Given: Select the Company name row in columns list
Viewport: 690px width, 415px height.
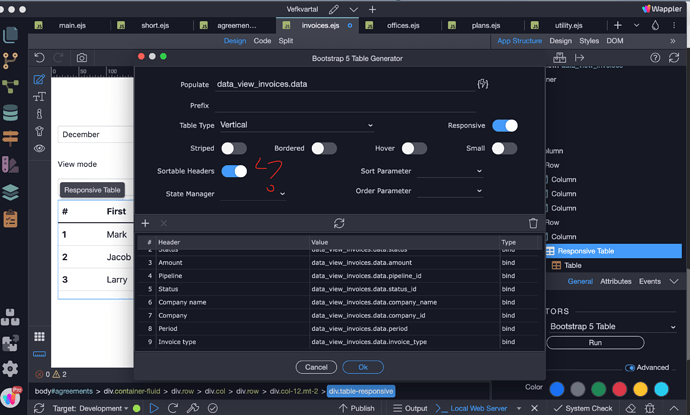Looking at the screenshot, I should click(339, 302).
